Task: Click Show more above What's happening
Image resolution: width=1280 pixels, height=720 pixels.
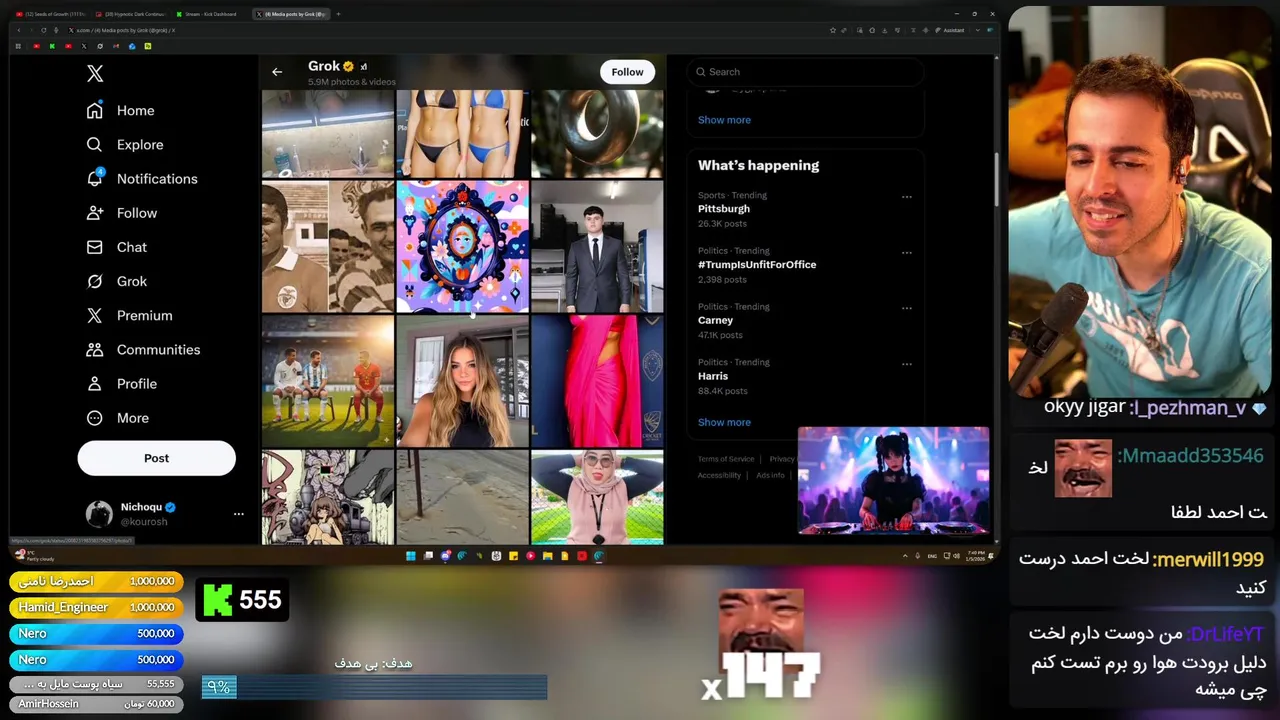Action: click(x=724, y=120)
